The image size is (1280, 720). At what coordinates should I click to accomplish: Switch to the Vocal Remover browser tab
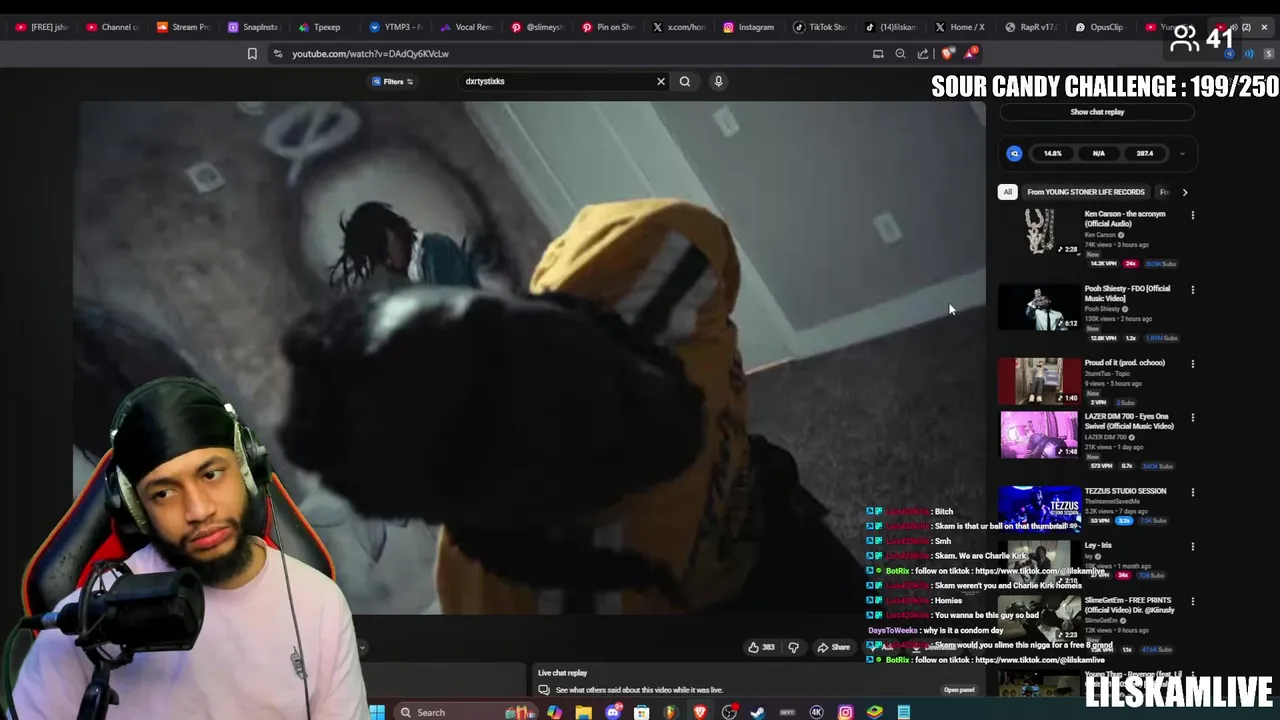pos(467,27)
